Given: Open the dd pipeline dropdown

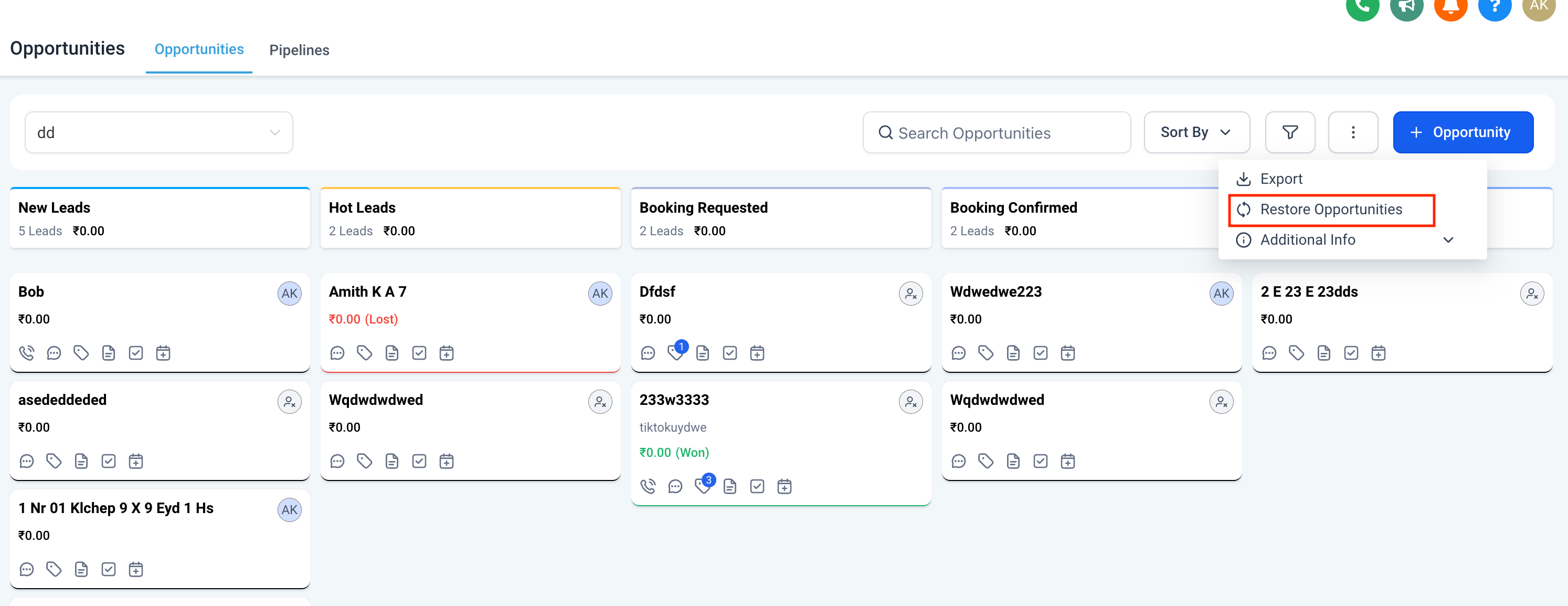Looking at the screenshot, I should [x=158, y=132].
